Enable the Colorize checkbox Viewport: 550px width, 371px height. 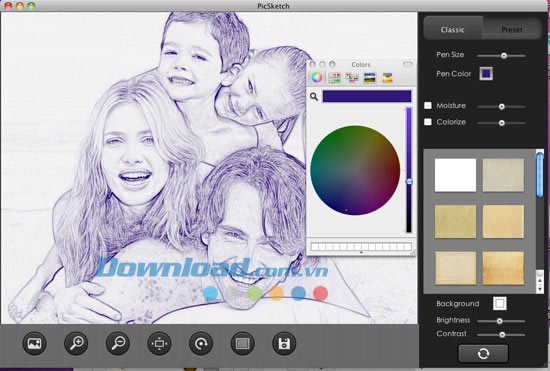428,122
